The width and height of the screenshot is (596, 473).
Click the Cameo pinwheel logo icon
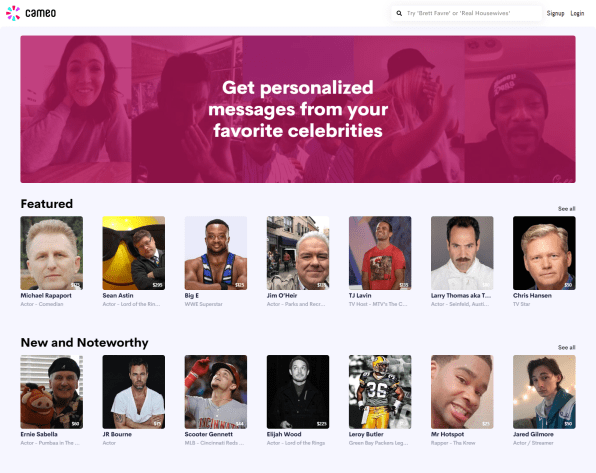(13, 13)
